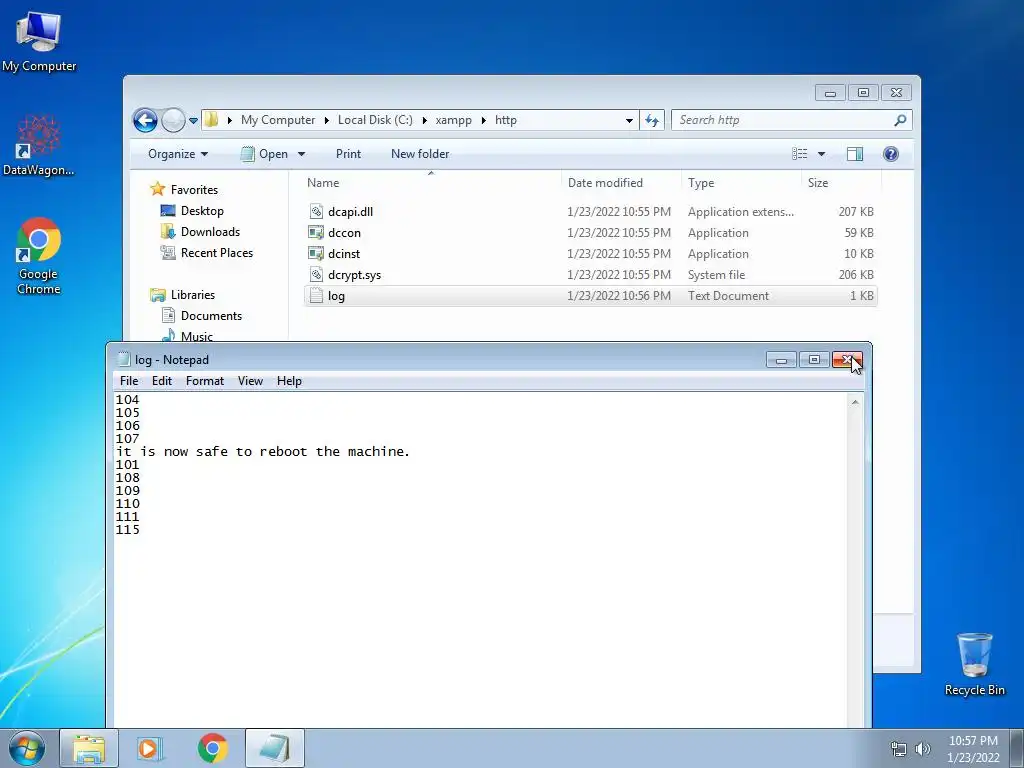The image size is (1024, 768).
Task: Click Show desktop button
Action: coord(1017,749)
